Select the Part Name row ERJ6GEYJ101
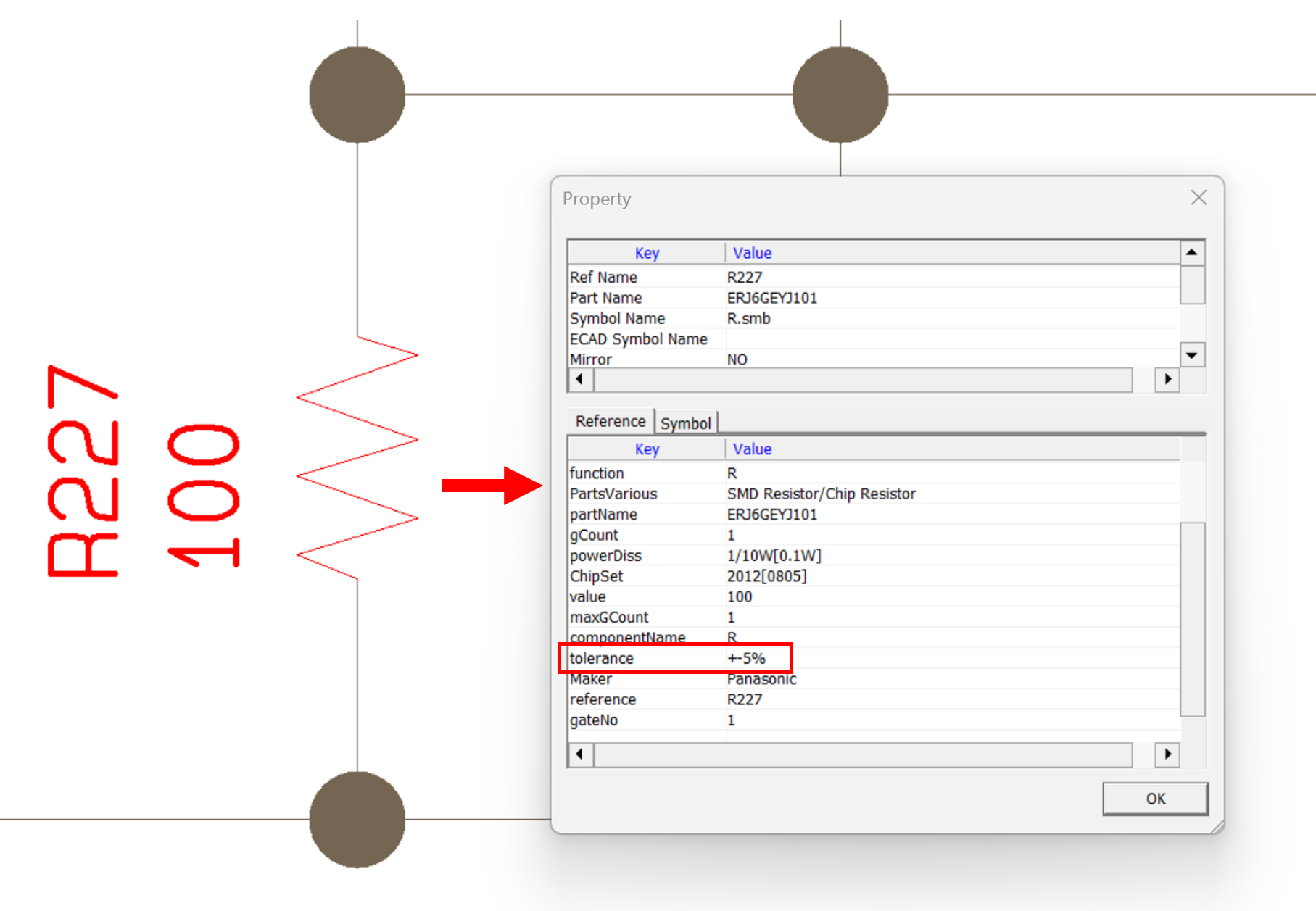The image size is (1316, 911). 771,298
